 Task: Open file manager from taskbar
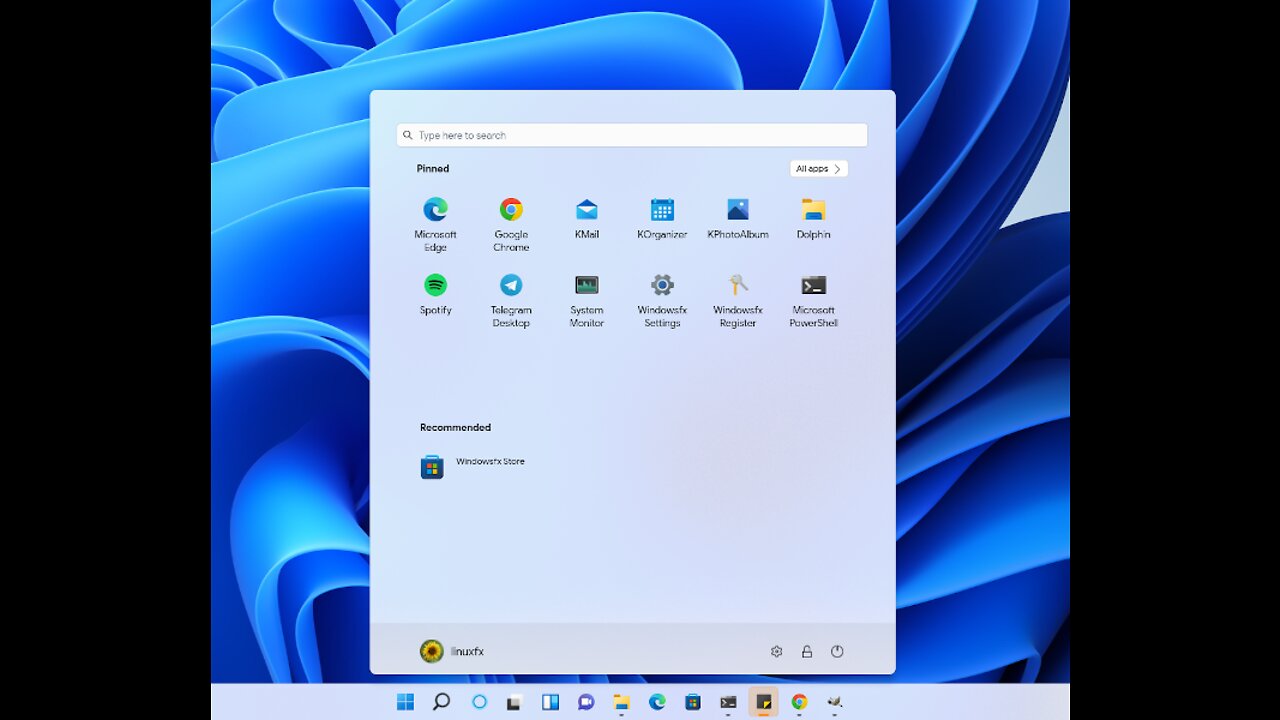coord(621,702)
